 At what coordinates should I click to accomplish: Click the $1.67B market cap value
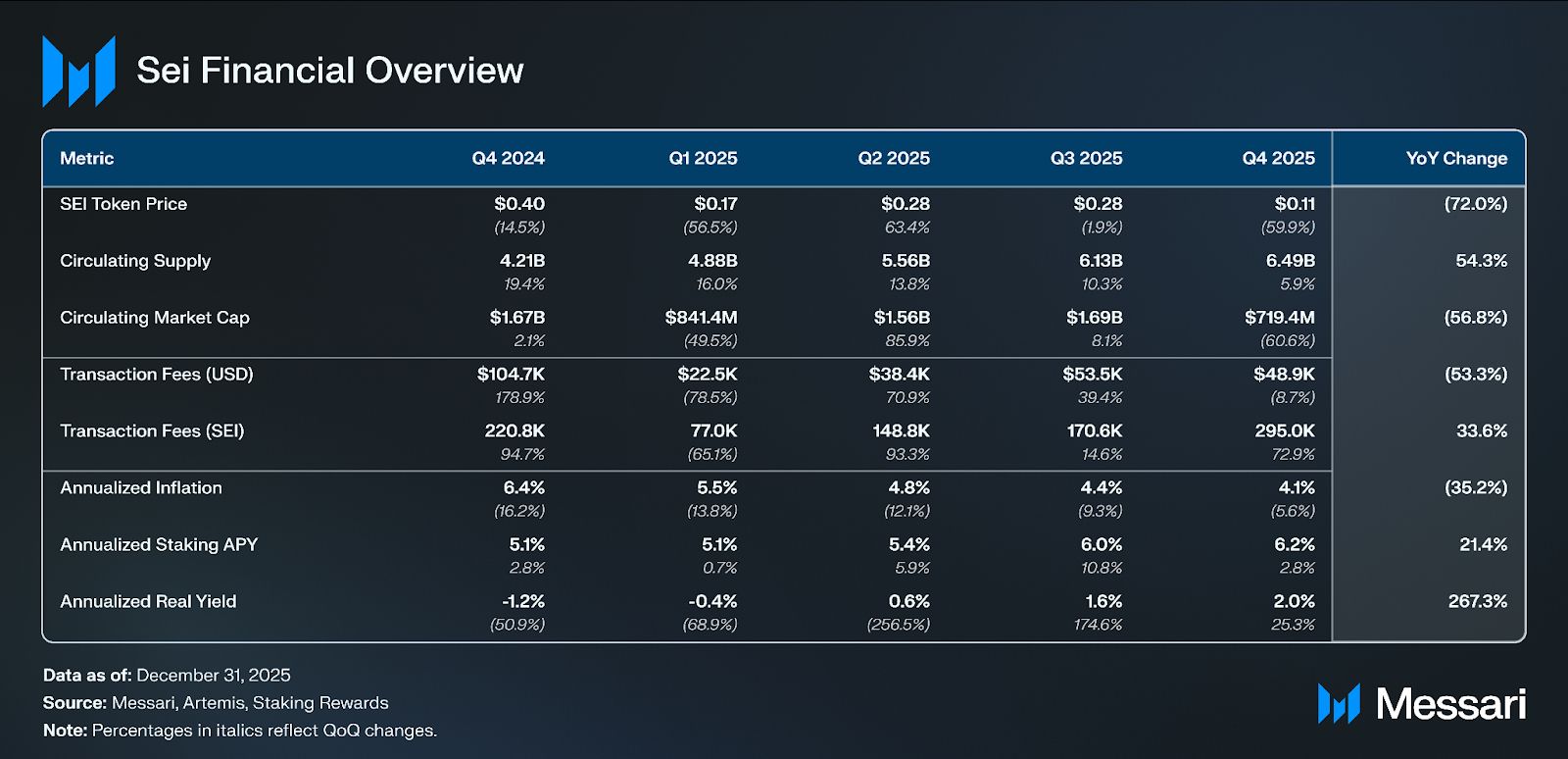click(517, 318)
